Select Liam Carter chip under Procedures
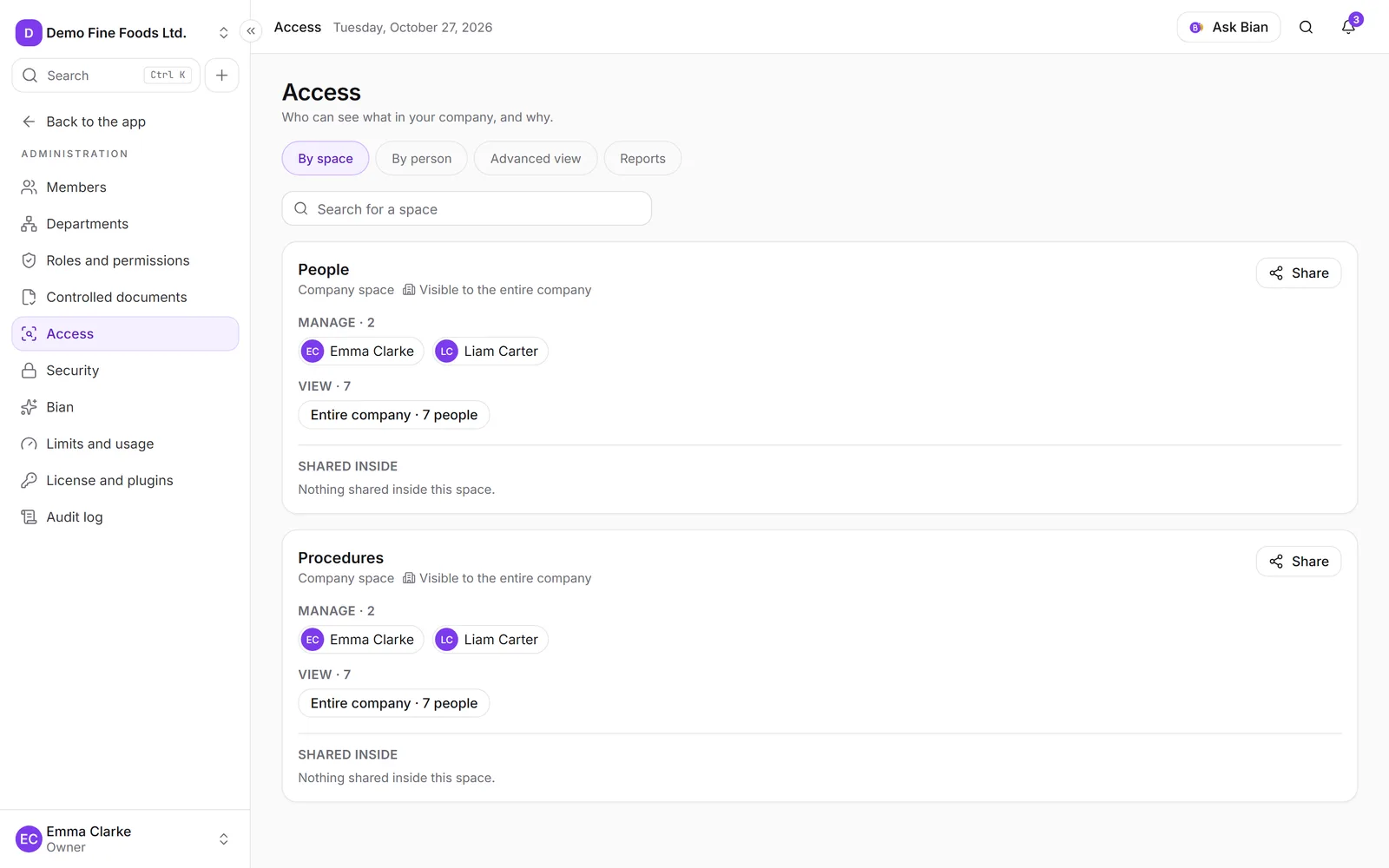The width and height of the screenshot is (1389, 868). tap(490, 640)
